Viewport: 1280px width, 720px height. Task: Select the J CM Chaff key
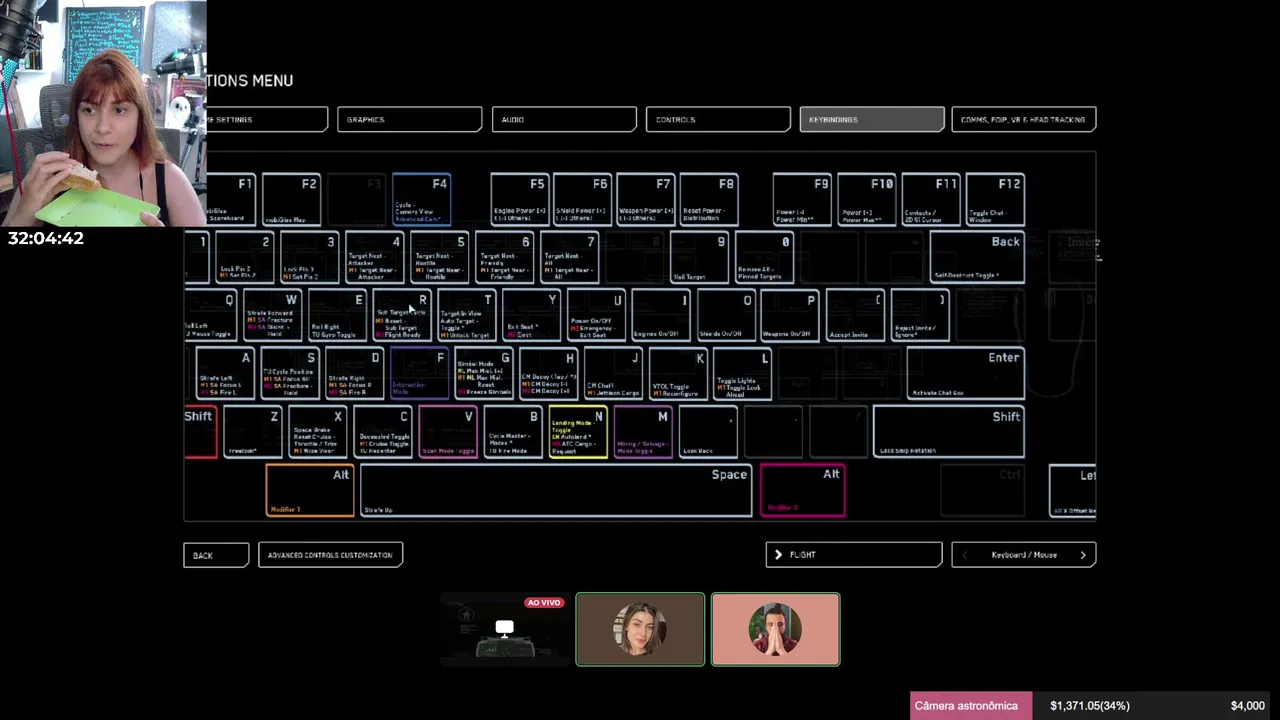[x=614, y=374]
